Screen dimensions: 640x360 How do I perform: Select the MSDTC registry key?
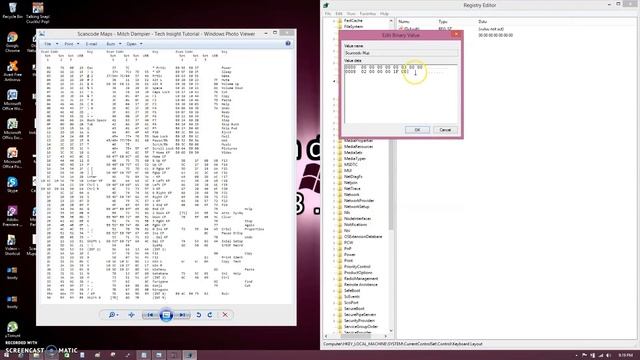(350, 164)
